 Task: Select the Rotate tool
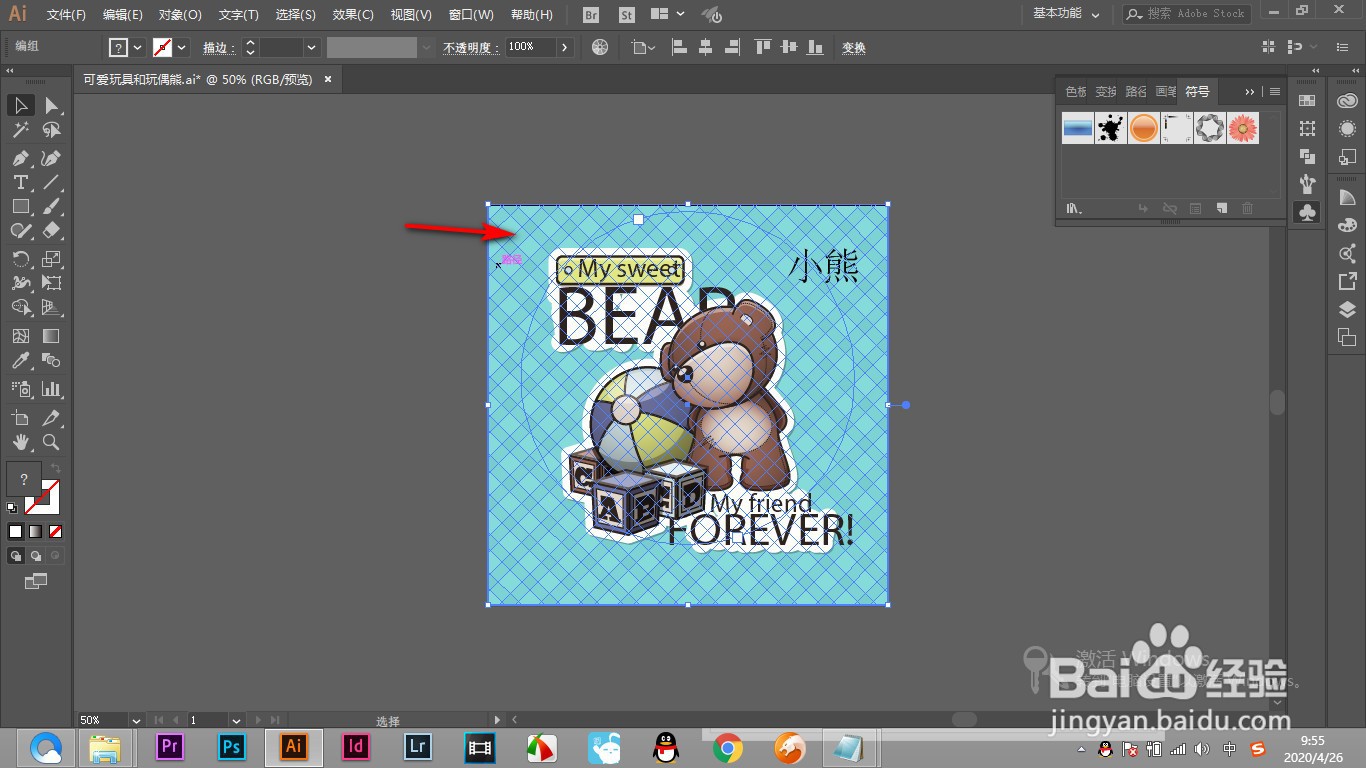click(x=20, y=259)
